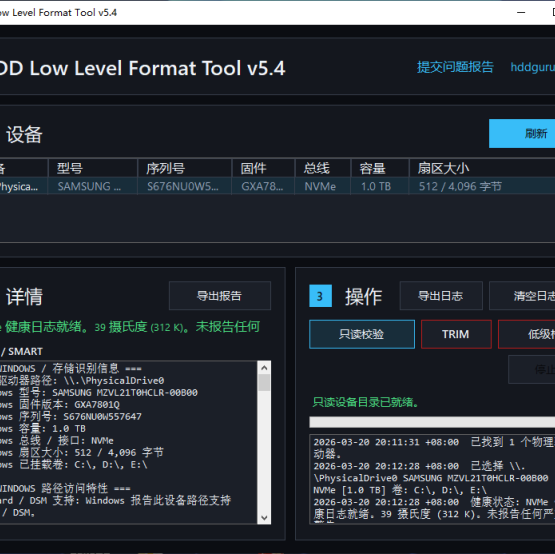Click the 序列号 column header
Screen dimensions: 555x554
(185, 168)
